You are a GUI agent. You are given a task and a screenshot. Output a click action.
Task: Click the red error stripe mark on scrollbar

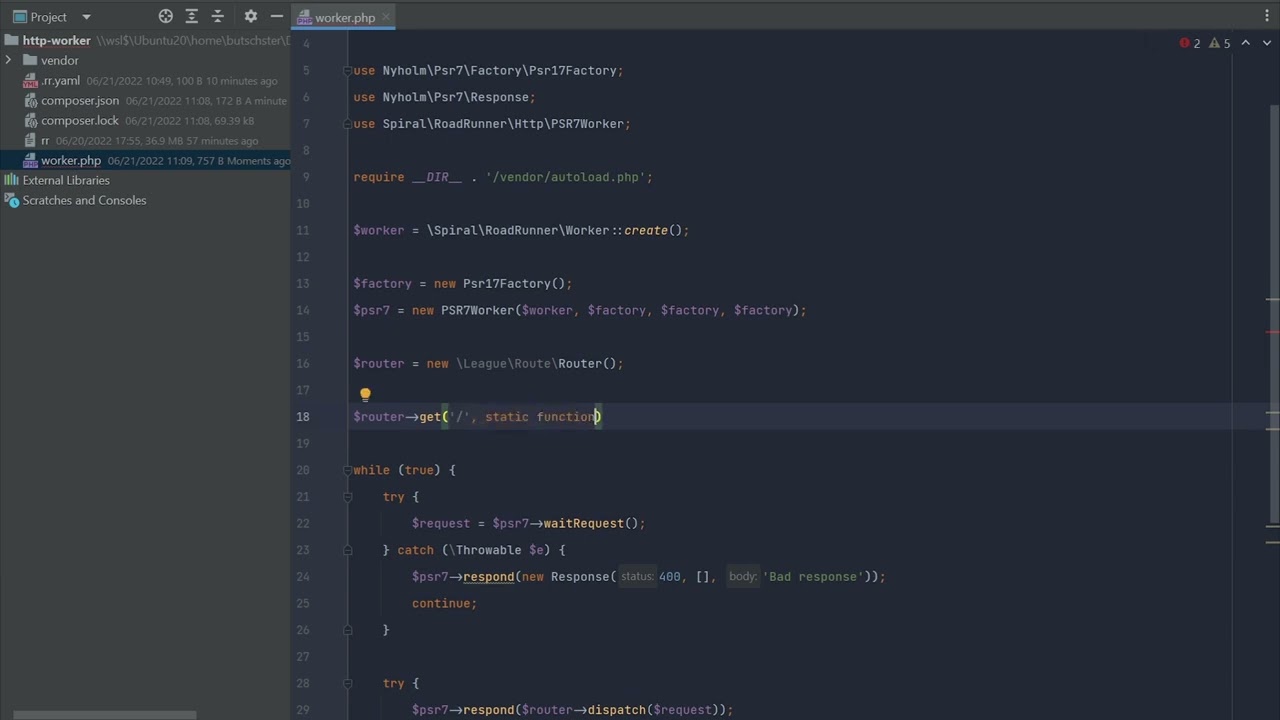coord(1272,332)
